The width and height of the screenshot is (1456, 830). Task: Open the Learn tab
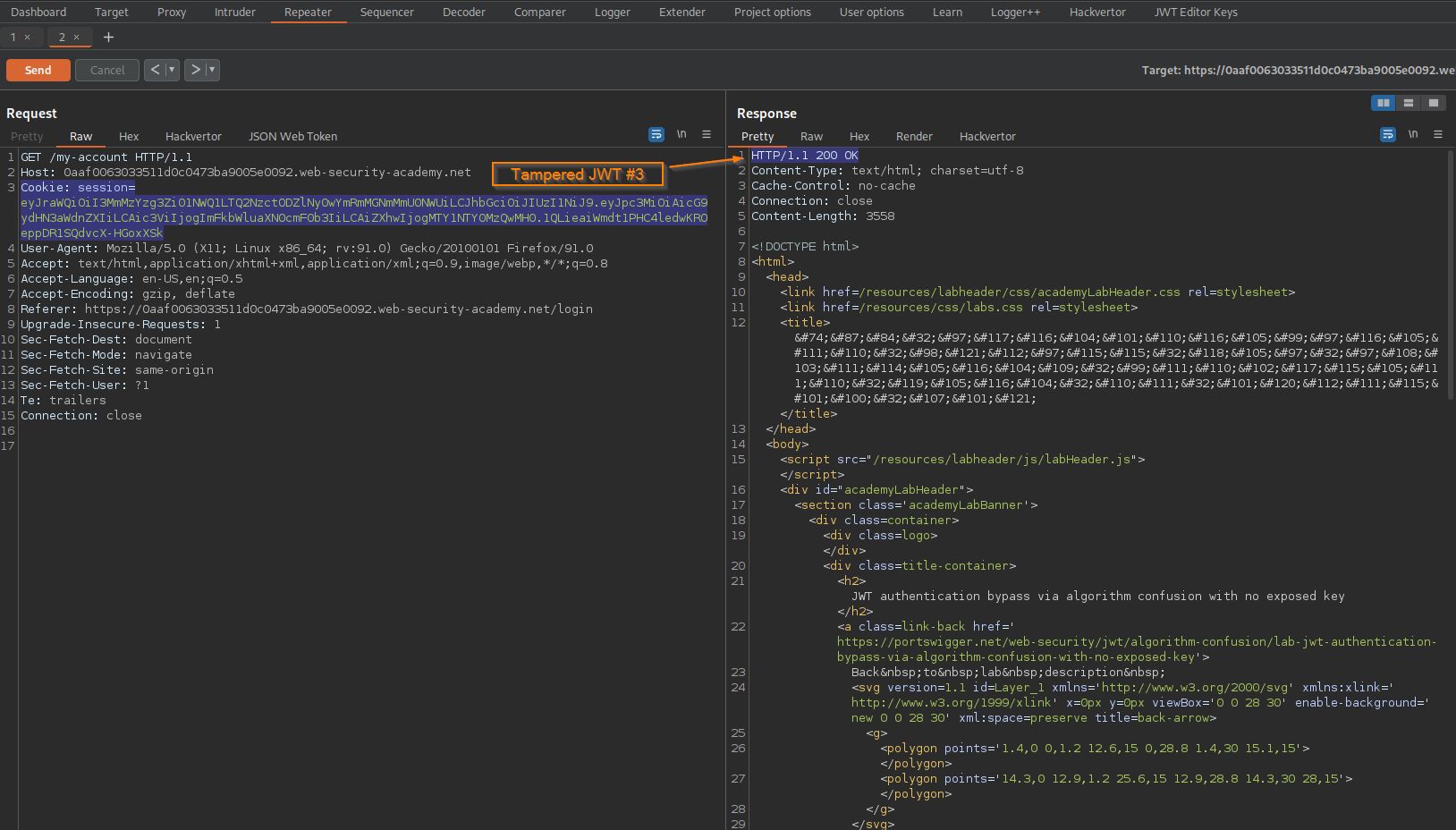948,12
